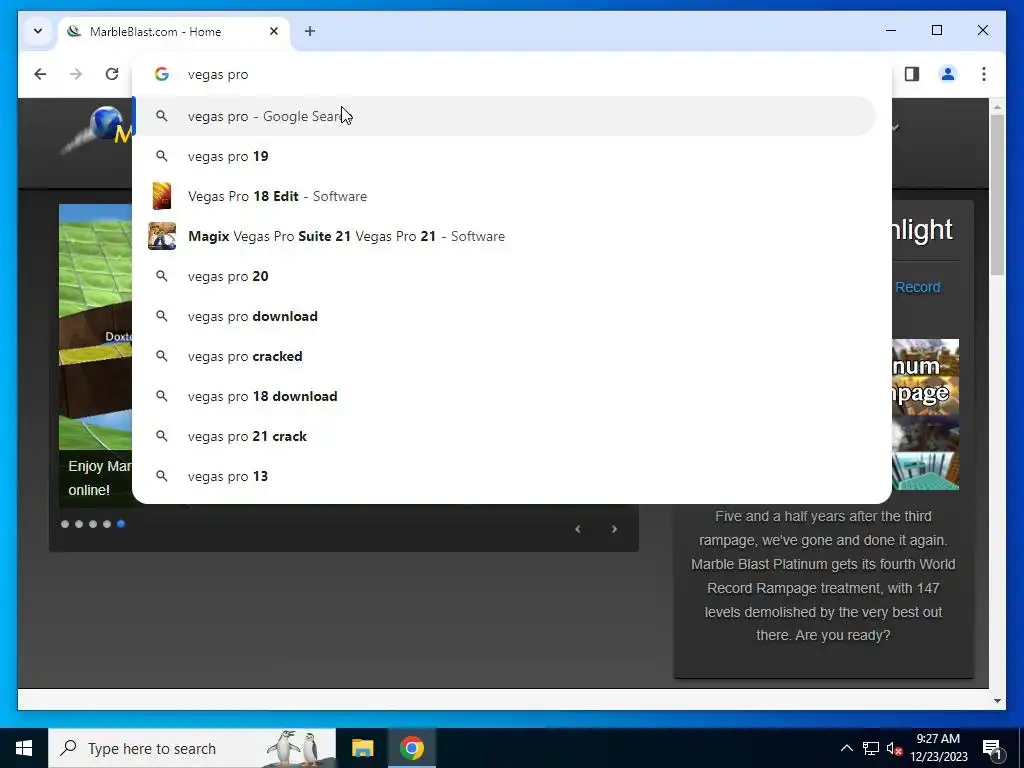The width and height of the screenshot is (1024, 768).
Task: Open the network status tray icon
Action: coord(871,748)
